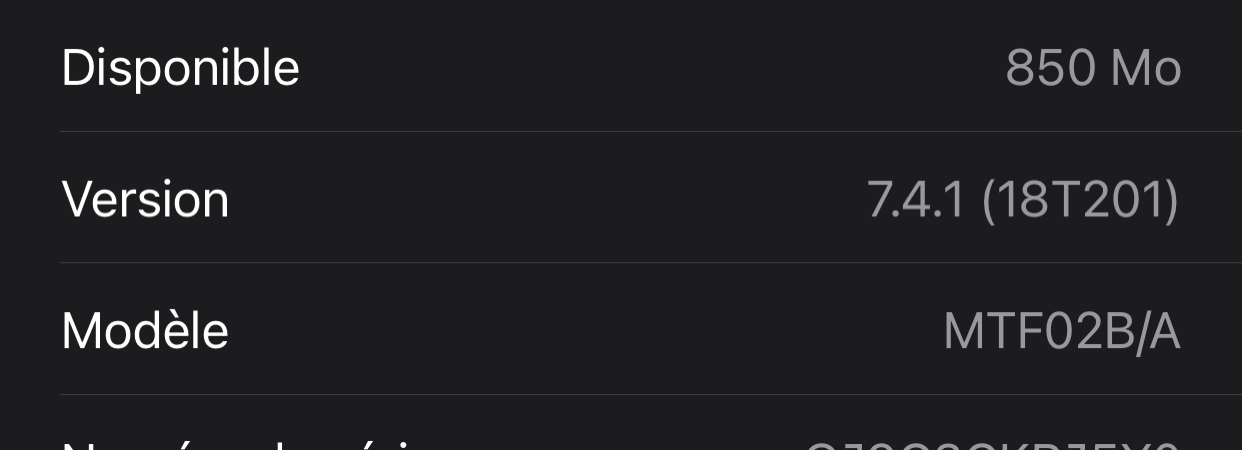Tap the partially visible serial number label

(240, 443)
